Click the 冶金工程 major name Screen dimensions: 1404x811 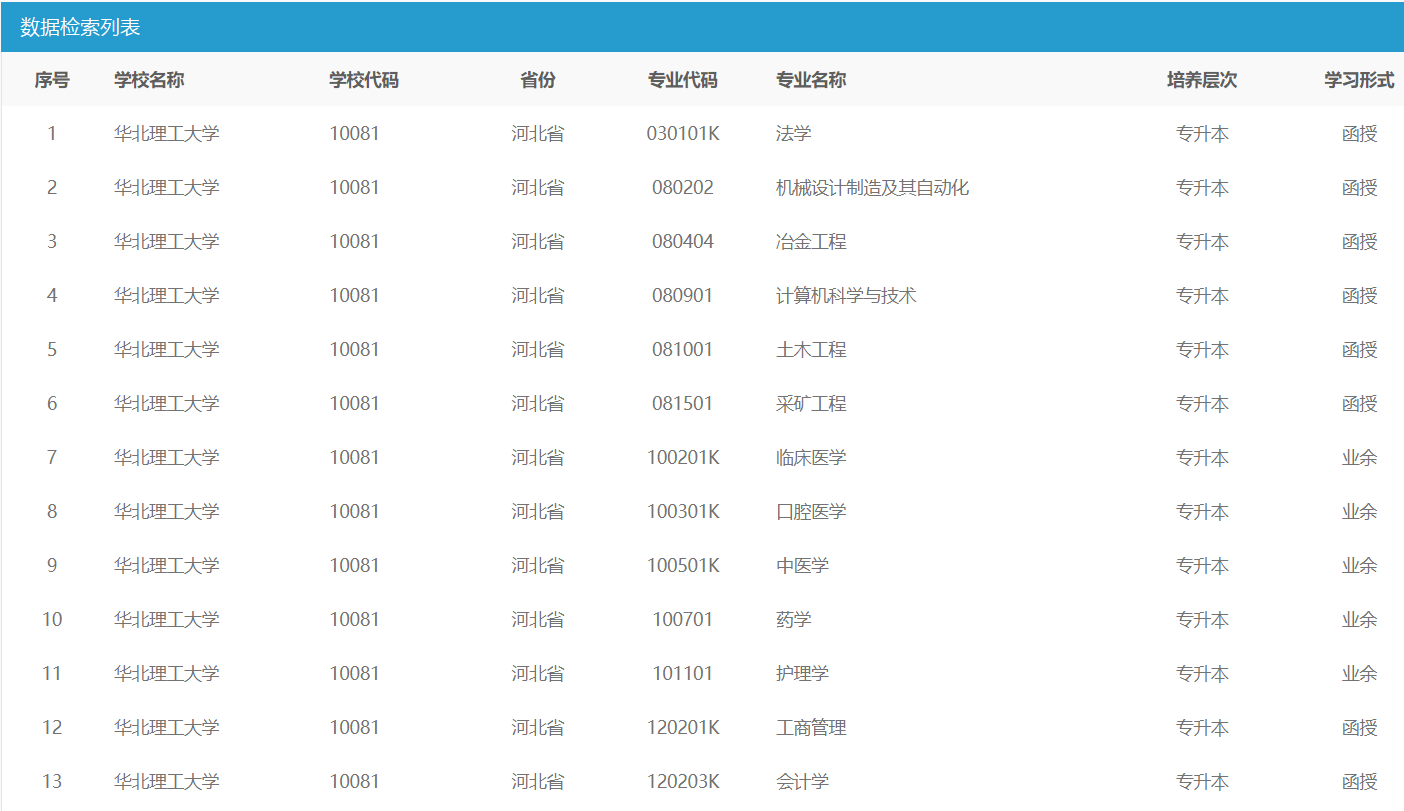(811, 242)
